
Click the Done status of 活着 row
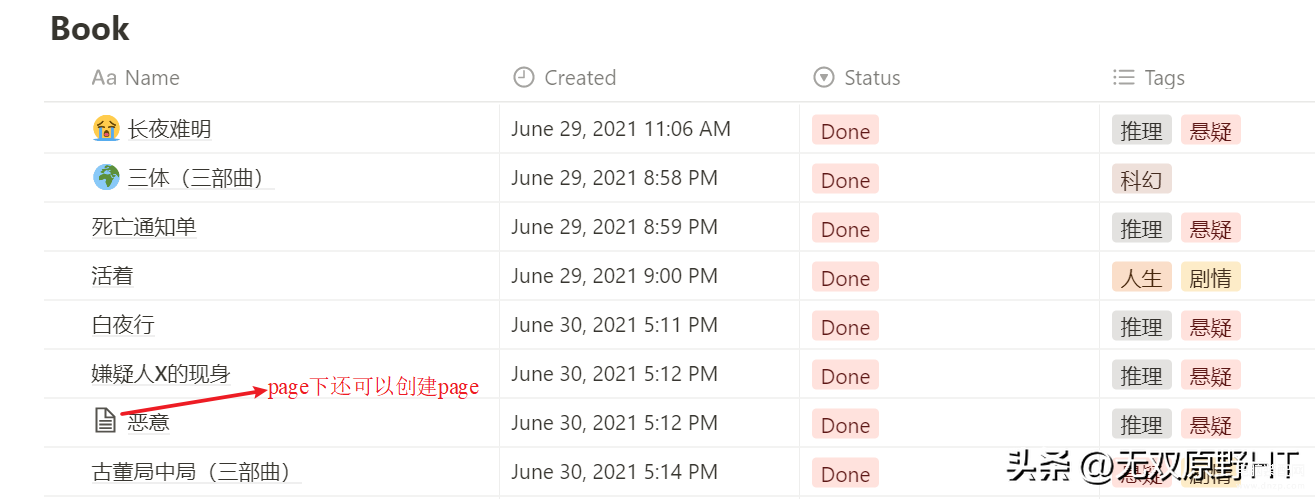pyautogui.click(x=845, y=278)
